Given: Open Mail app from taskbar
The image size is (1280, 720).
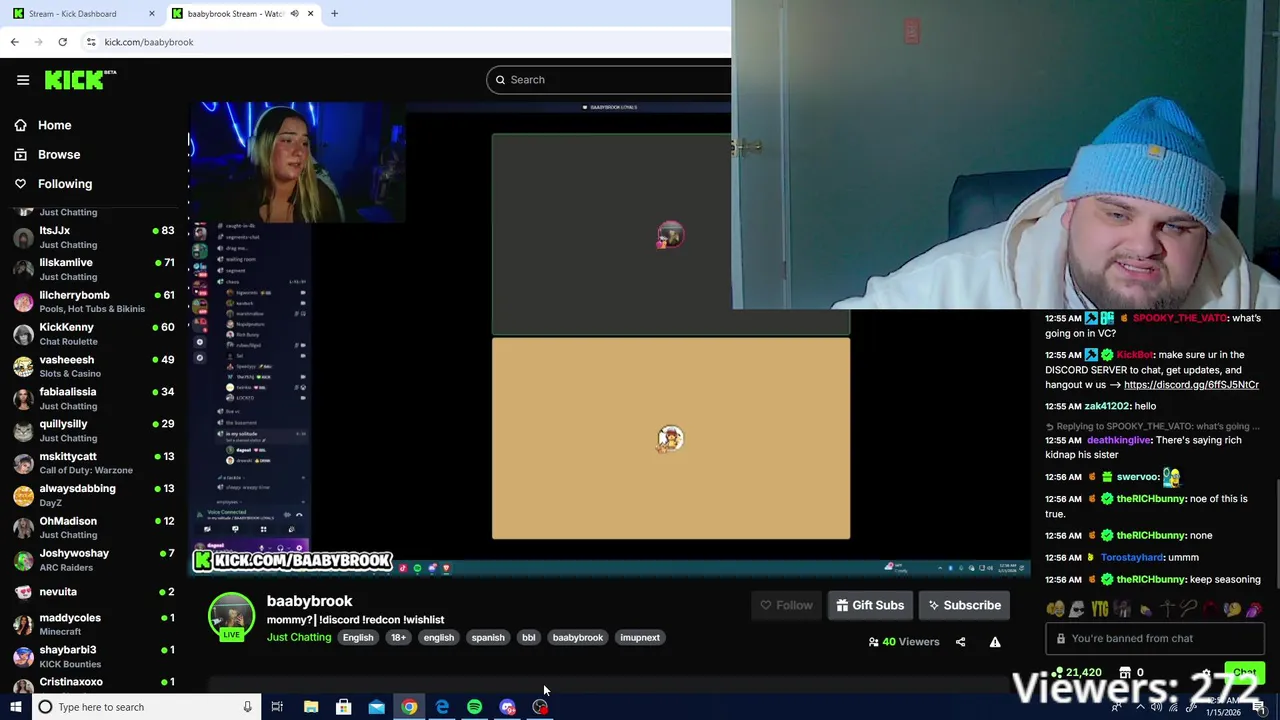Looking at the screenshot, I should 376,707.
